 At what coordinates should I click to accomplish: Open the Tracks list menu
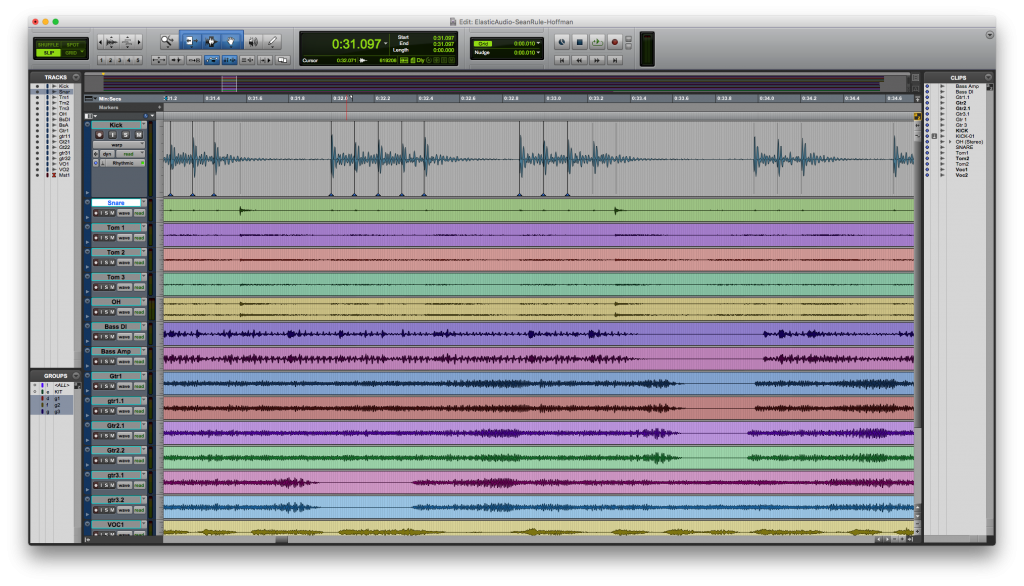pos(76,77)
